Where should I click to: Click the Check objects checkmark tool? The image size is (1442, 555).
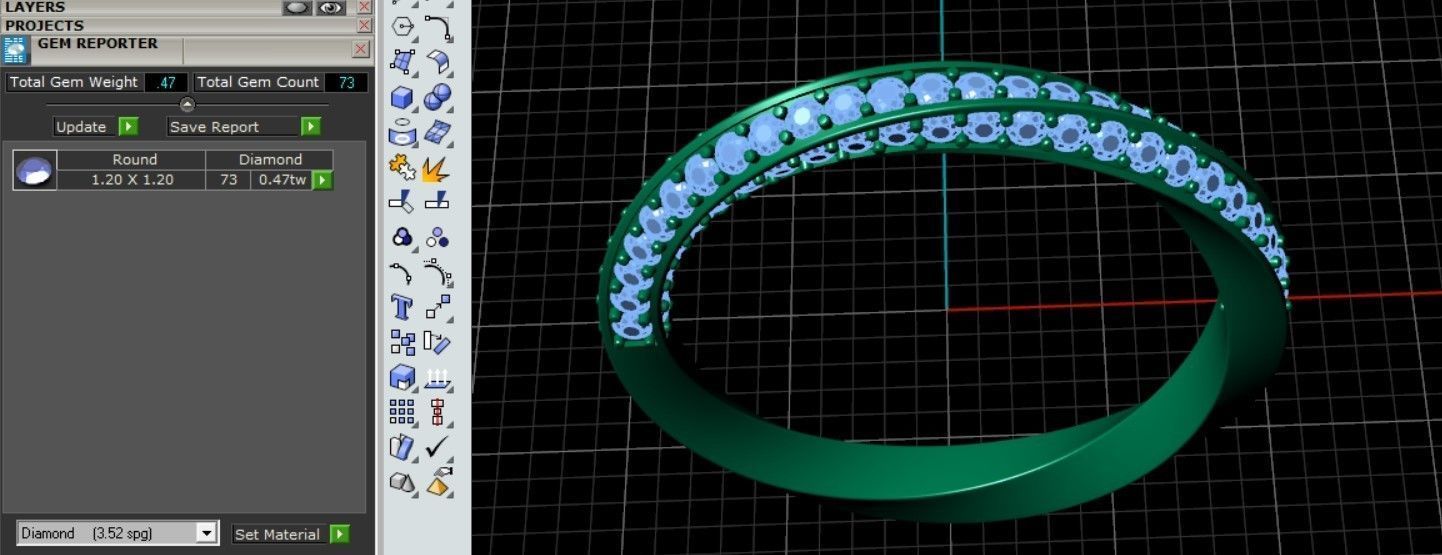437,446
